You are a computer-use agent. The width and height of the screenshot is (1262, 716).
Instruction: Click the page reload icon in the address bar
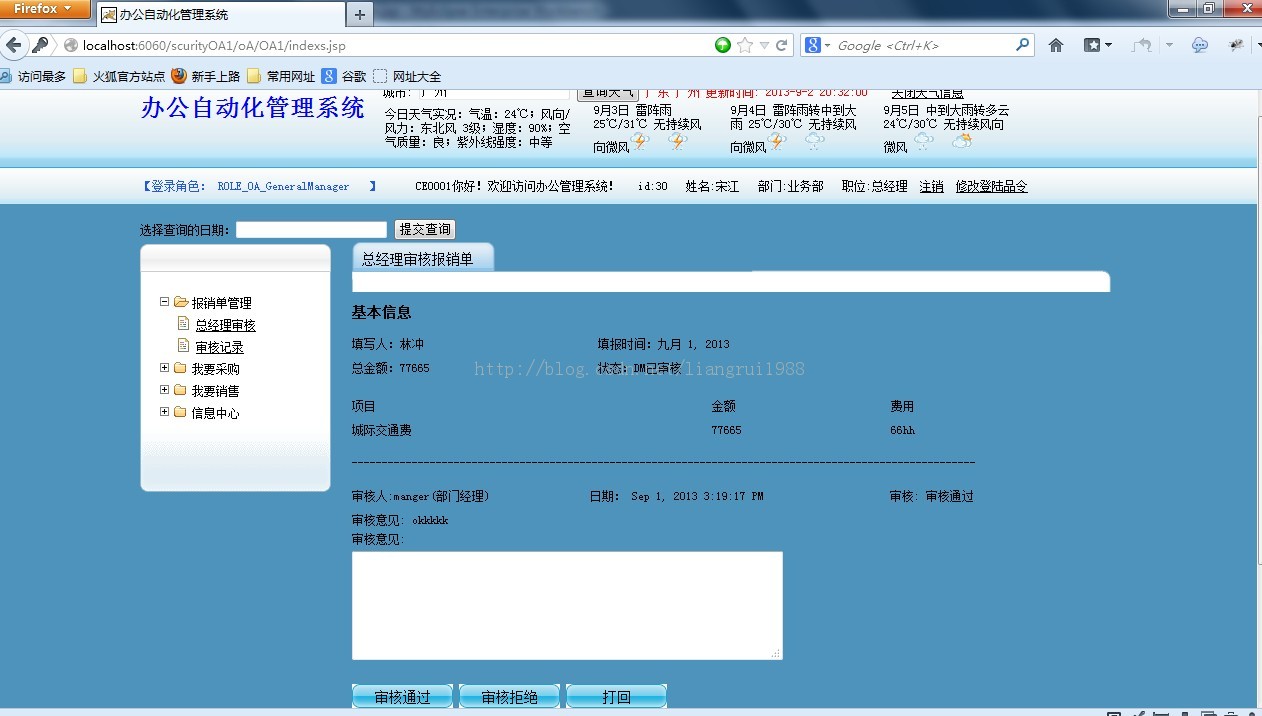(783, 45)
